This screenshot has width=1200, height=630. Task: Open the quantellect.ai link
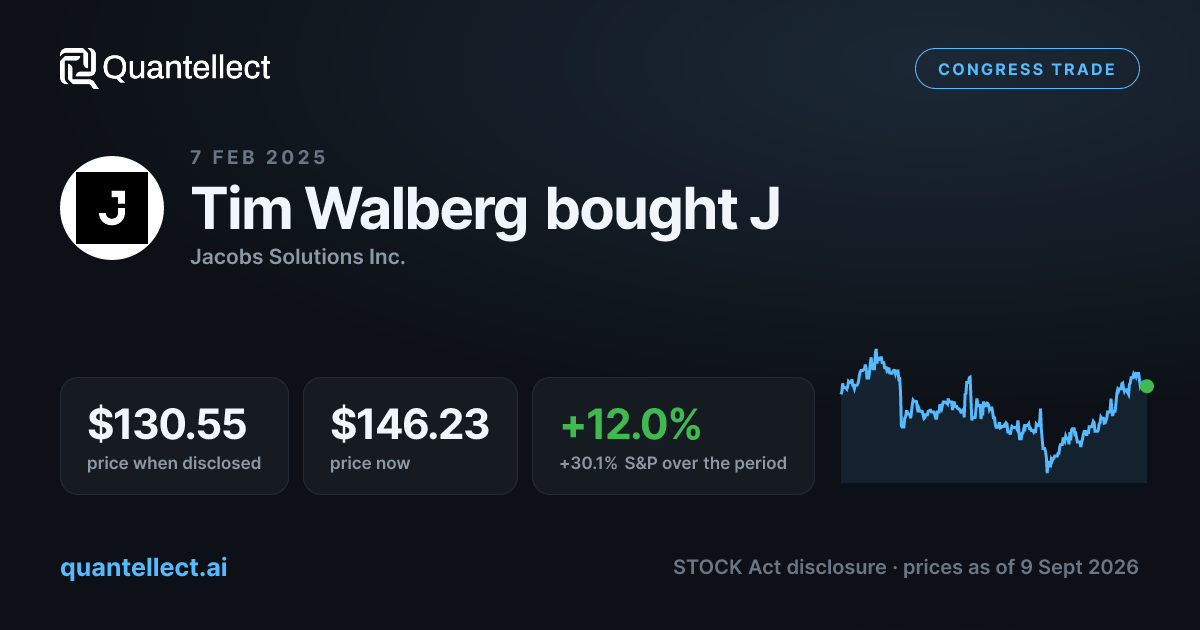(144, 567)
